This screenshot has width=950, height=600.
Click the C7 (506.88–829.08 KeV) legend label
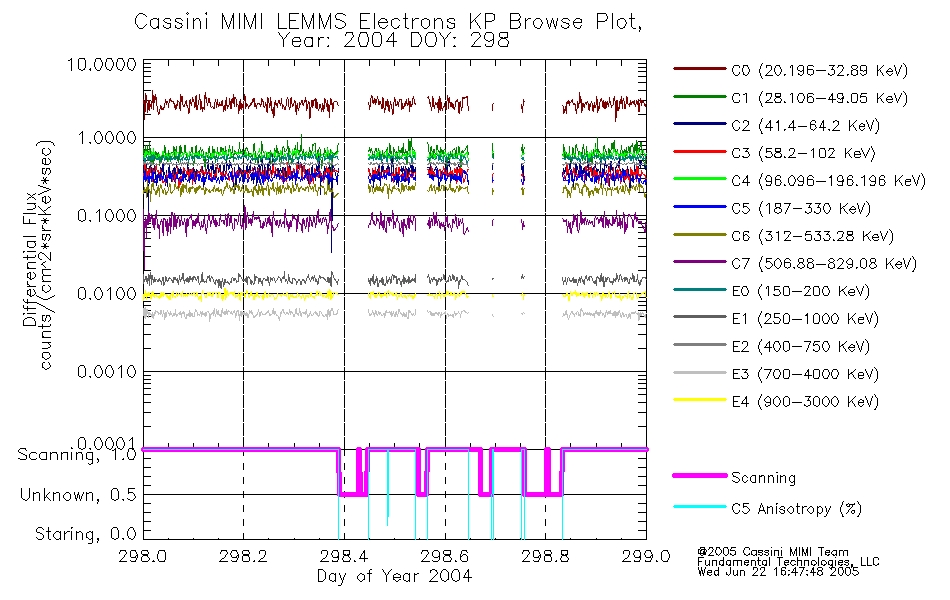823,264
